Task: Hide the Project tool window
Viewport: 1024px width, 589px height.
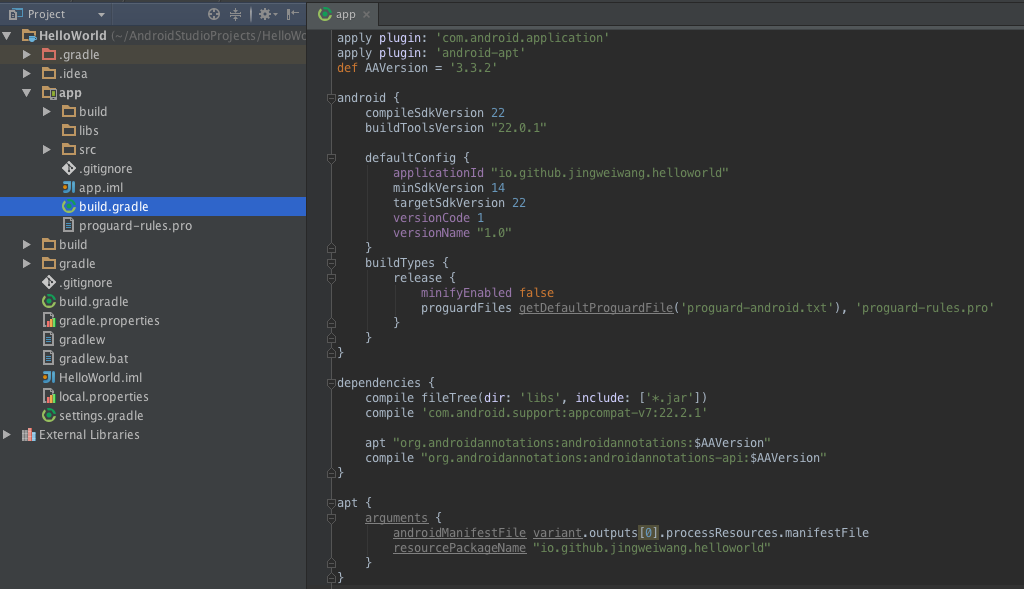Action: (292, 14)
